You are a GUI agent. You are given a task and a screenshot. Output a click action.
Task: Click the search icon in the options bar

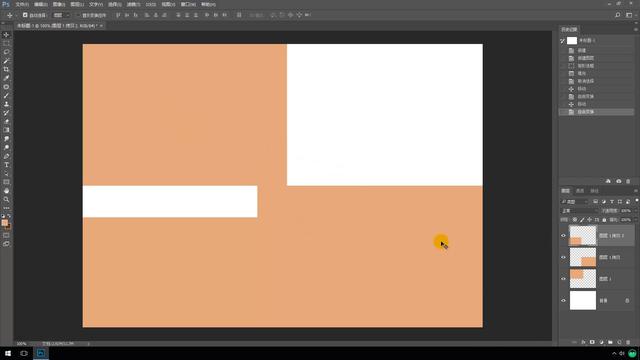pyautogui.click(x=618, y=15)
